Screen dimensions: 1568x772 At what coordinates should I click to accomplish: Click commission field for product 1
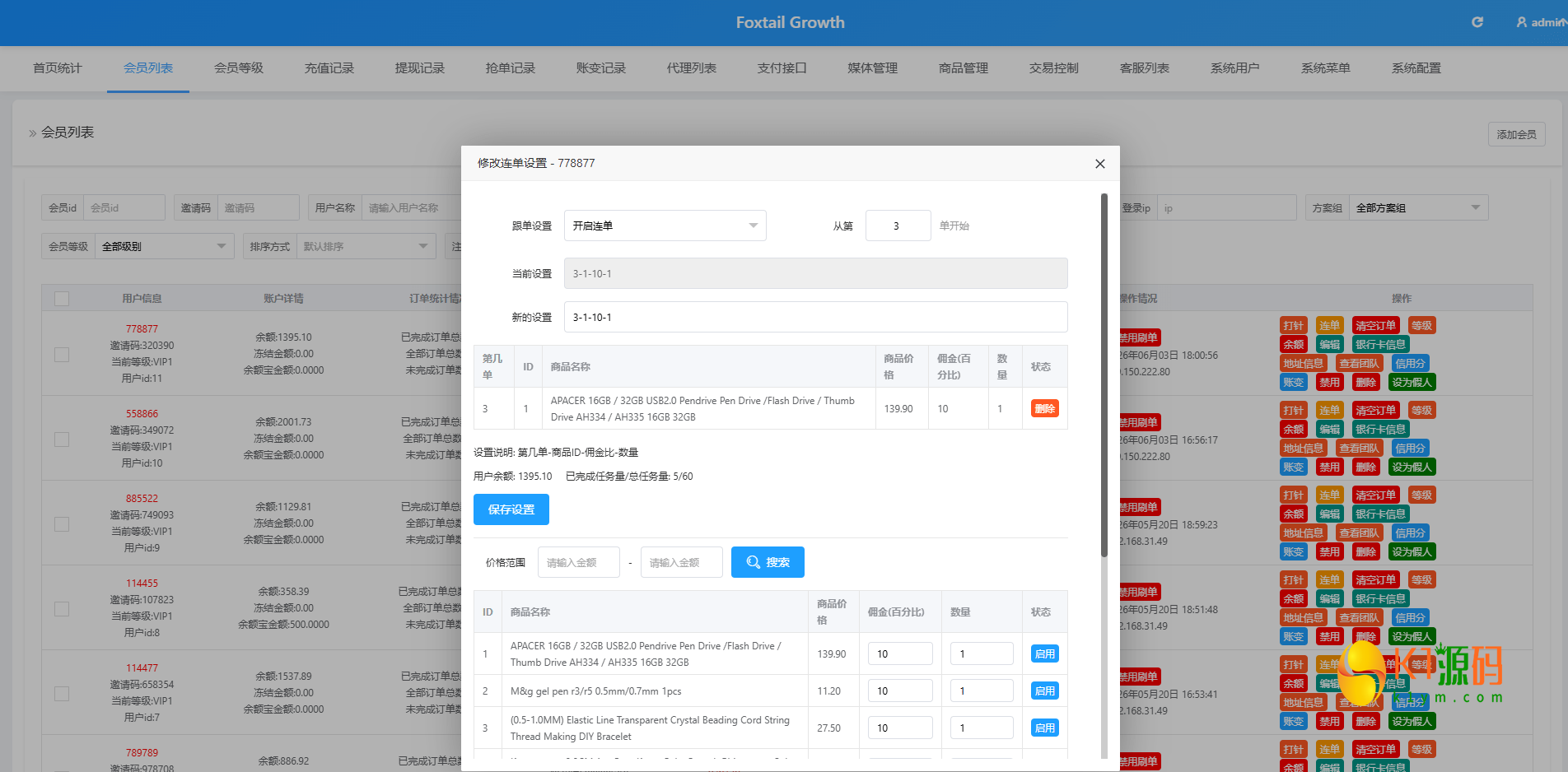click(900, 653)
